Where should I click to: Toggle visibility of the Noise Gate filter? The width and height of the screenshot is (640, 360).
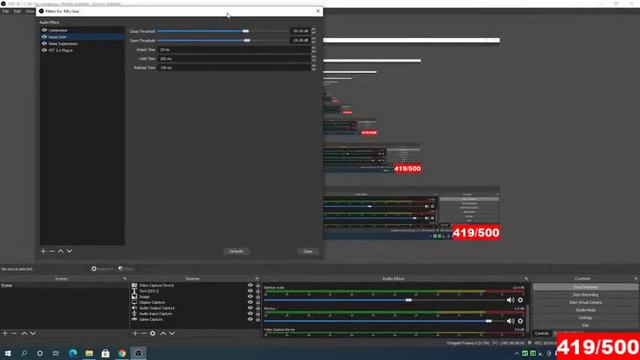(x=44, y=37)
